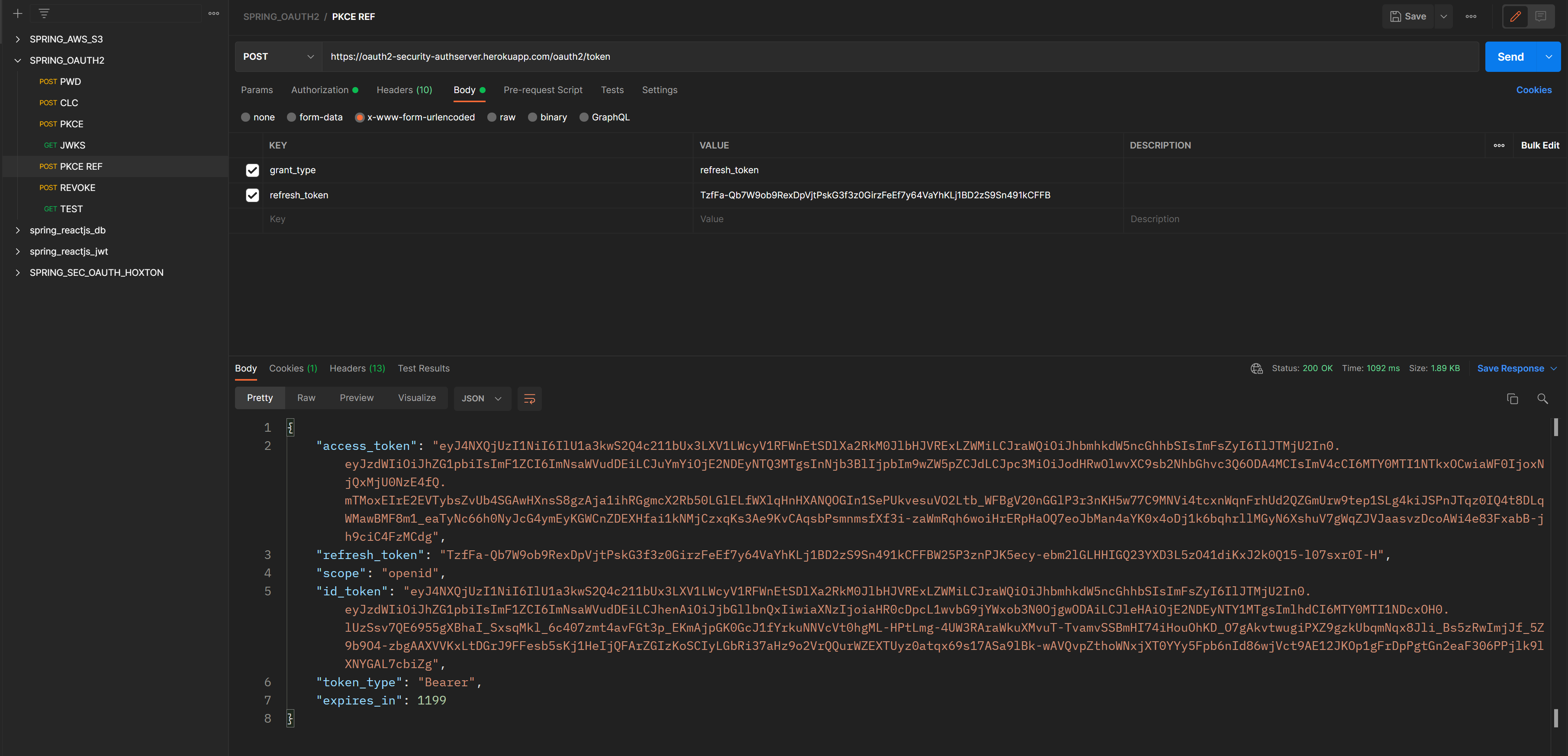This screenshot has height=756, width=1568.
Task: Click the Send button
Action: [1510, 56]
